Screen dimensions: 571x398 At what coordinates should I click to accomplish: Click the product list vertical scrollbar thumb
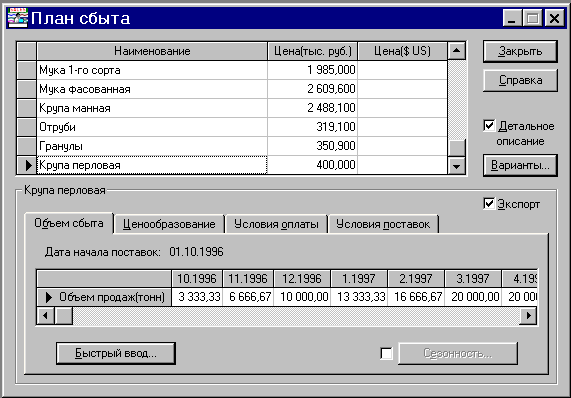(456, 148)
